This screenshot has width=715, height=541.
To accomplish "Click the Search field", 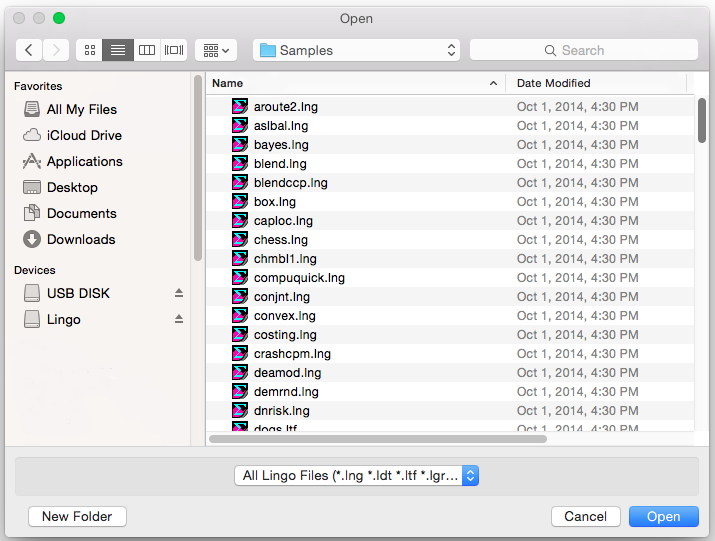I will click(584, 50).
